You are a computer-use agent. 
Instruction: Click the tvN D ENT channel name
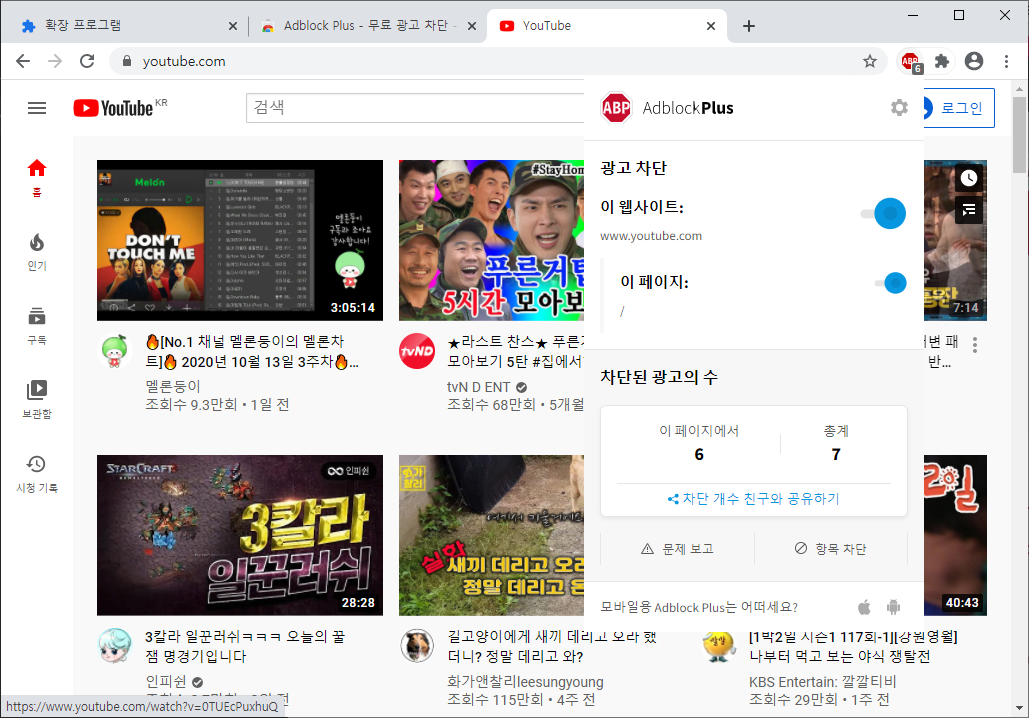point(478,387)
